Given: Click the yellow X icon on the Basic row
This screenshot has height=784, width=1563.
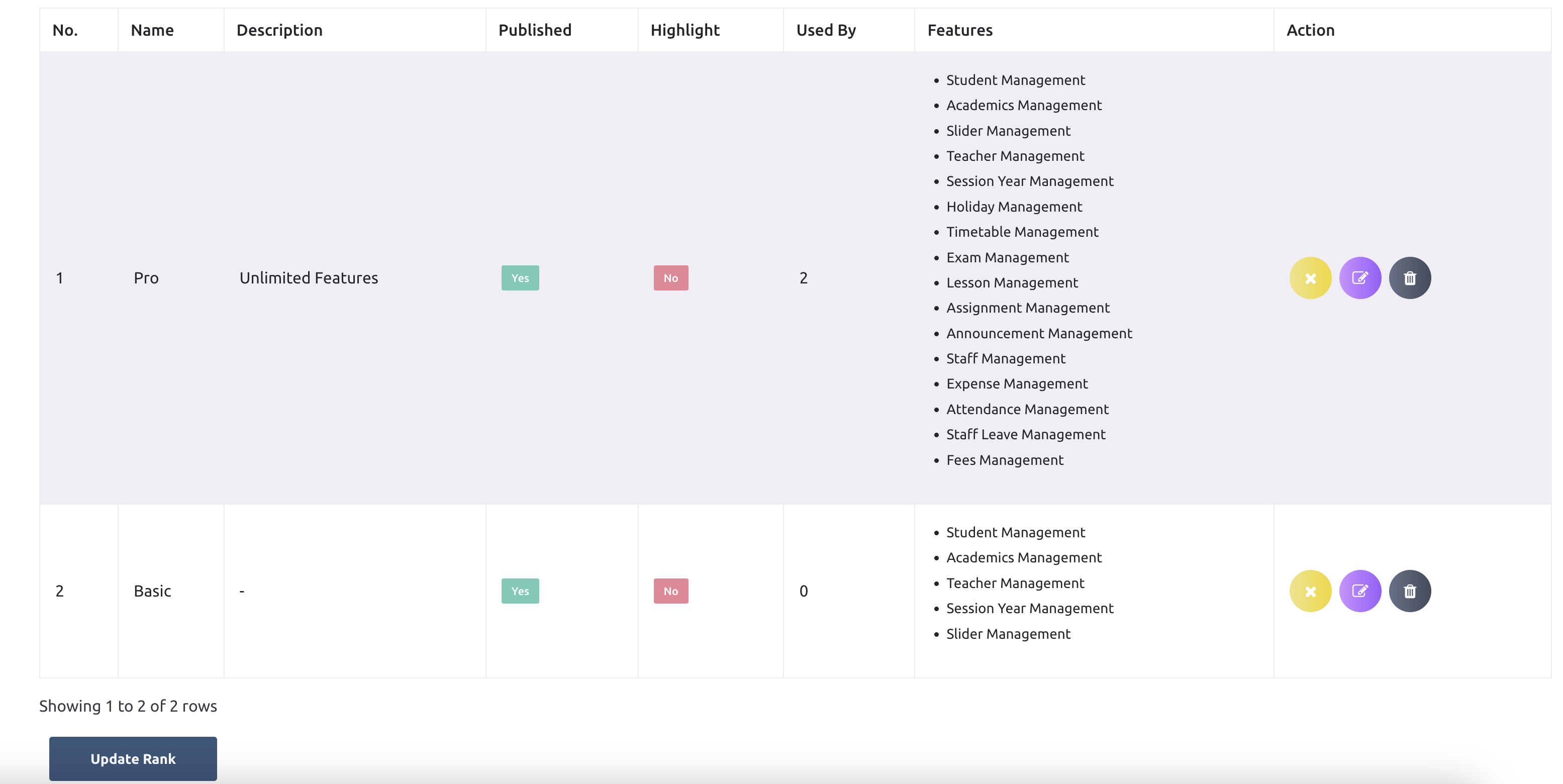Looking at the screenshot, I should [1311, 591].
